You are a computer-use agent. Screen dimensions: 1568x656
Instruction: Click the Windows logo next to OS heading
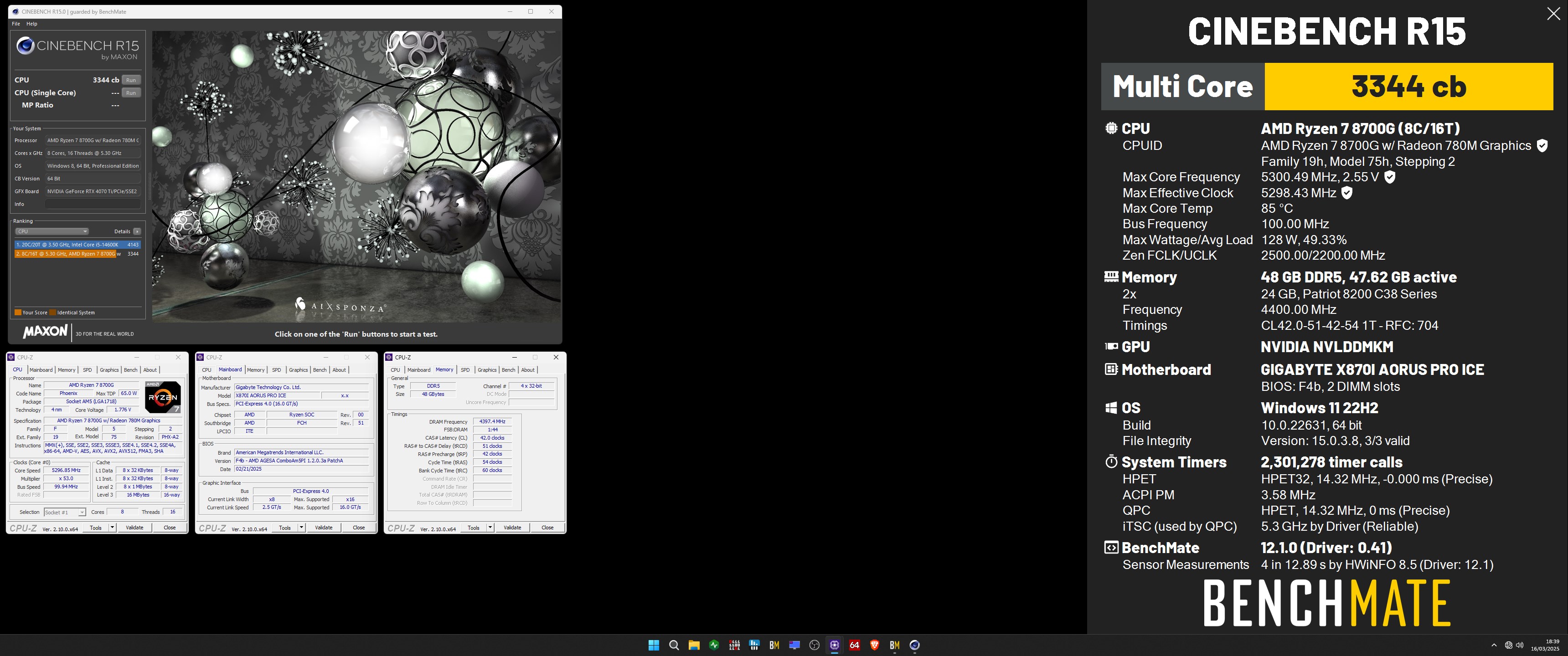(1111, 408)
